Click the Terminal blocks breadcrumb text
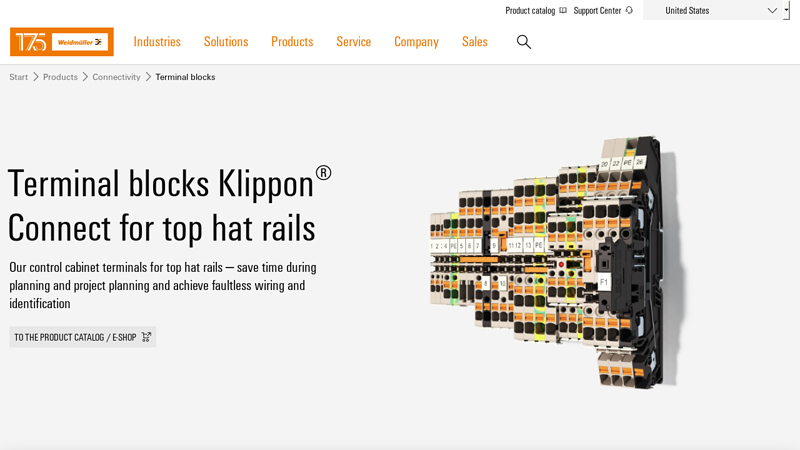 pyautogui.click(x=185, y=77)
